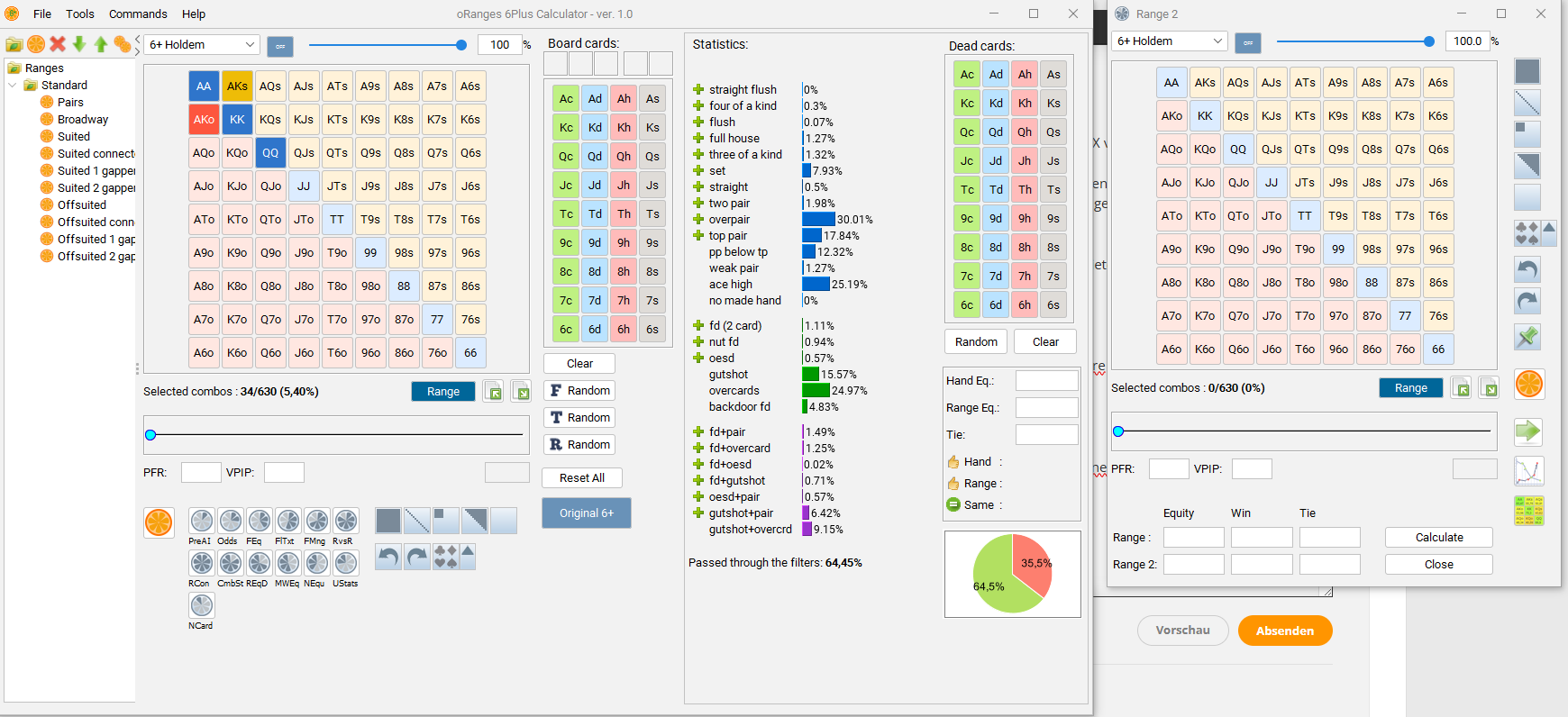
Task: Click the Reset All button
Action: 582,478
